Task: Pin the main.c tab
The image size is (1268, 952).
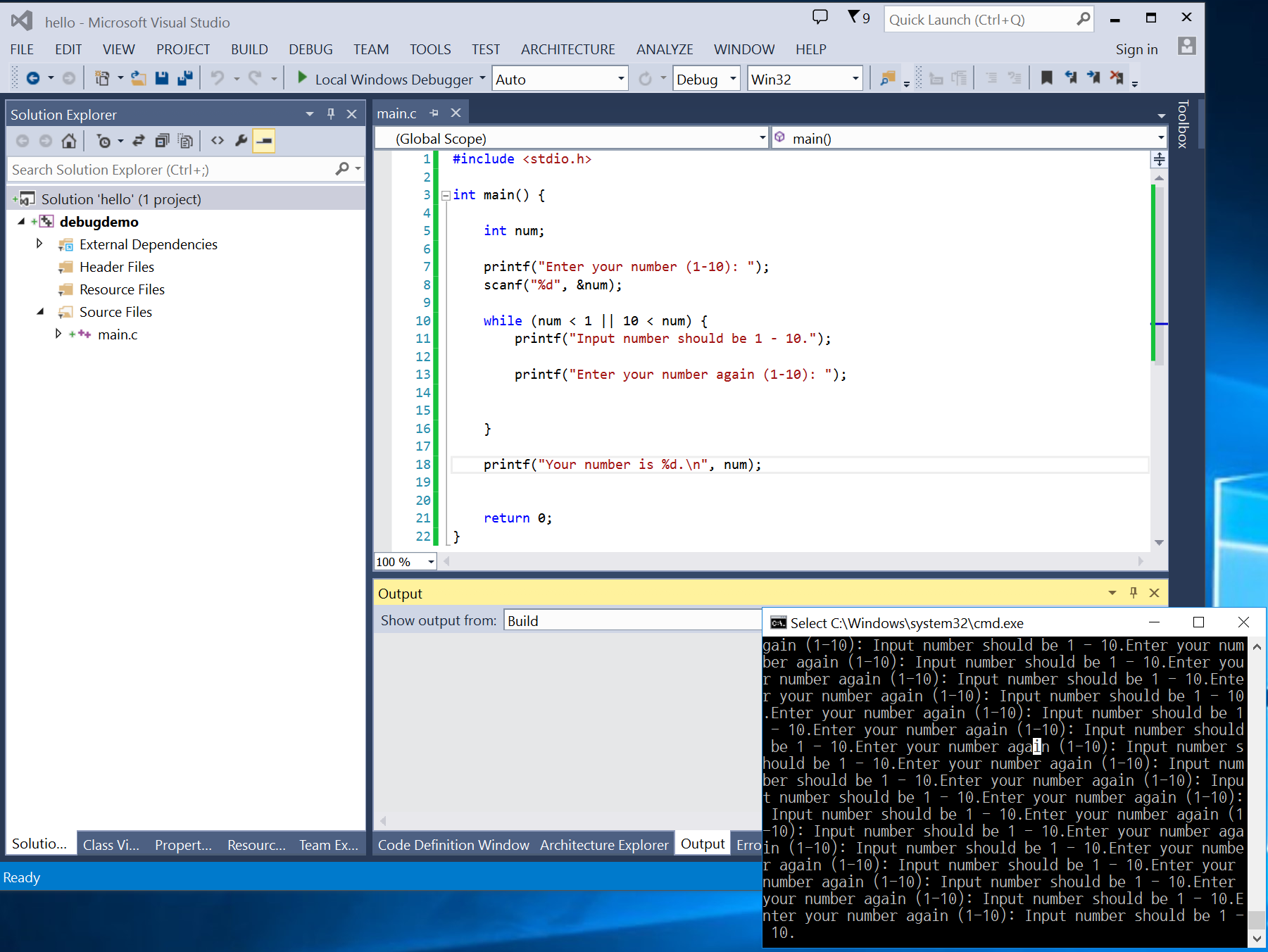Action: pyautogui.click(x=434, y=113)
